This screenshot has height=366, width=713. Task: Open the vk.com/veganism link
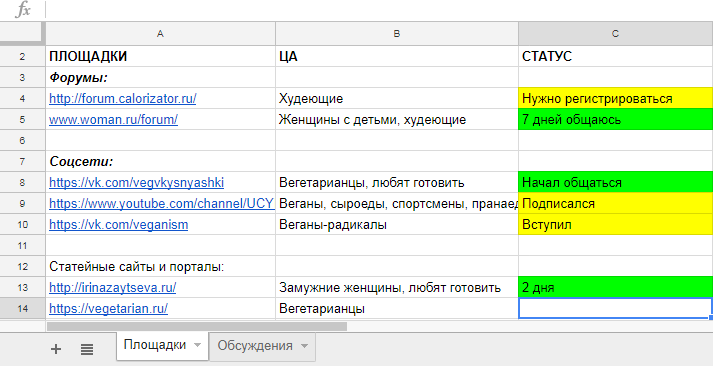(x=118, y=225)
